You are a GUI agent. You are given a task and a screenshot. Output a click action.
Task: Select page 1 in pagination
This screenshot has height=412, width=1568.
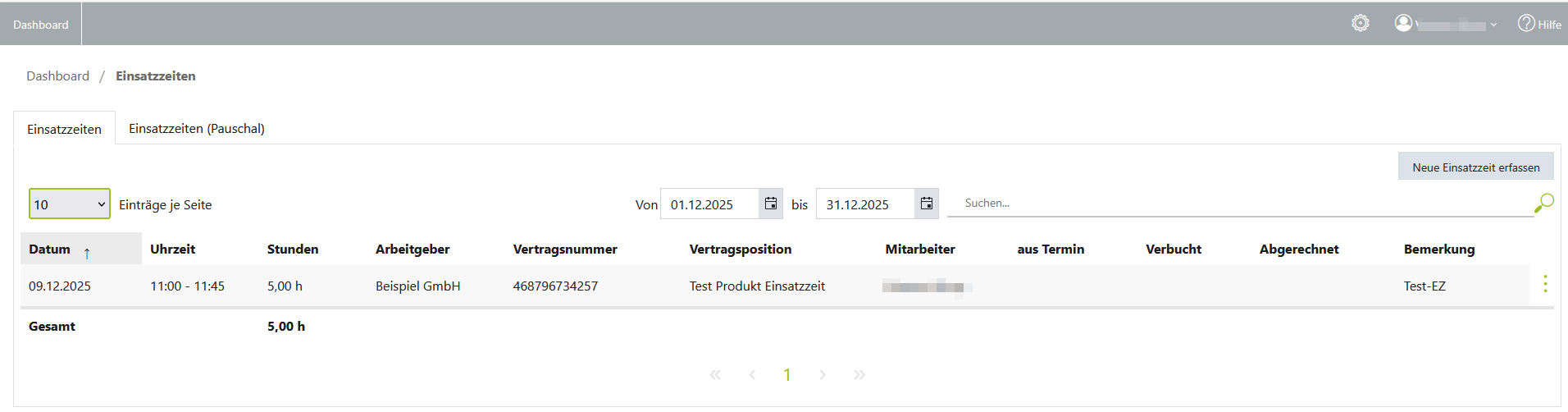[x=787, y=374]
